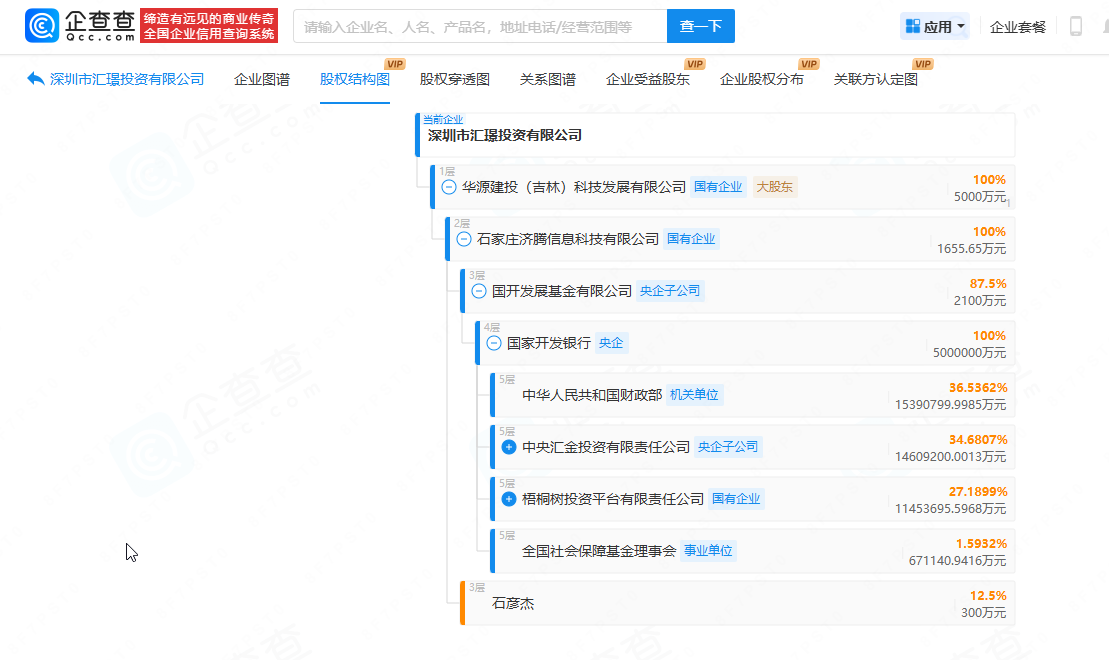The width and height of the screenshot is (1109, 660).
Task: Click VIP badge above 股权结构图 tab
Action: [395, 64]
